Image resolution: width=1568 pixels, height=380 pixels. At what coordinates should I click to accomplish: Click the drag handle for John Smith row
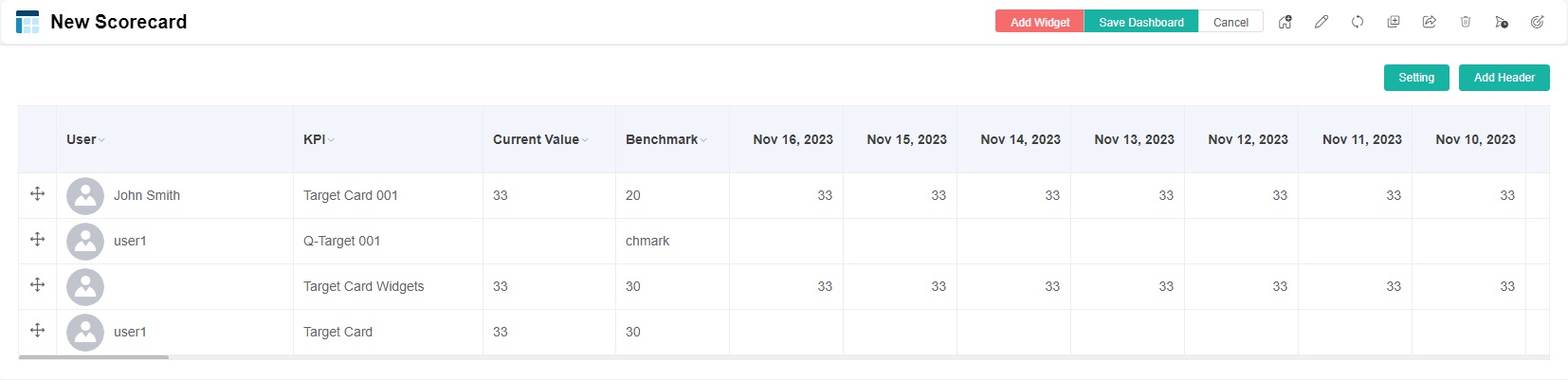tap(38, 194)
